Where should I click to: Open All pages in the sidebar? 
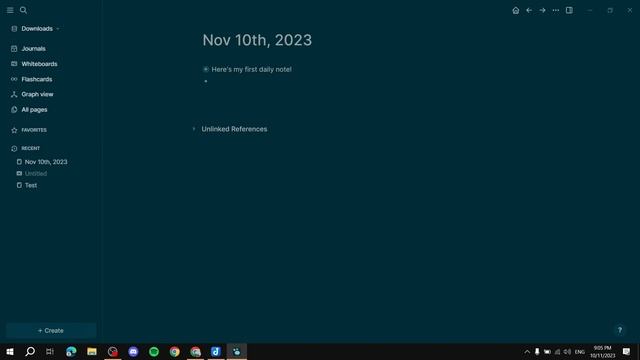[x=34, y=110]
